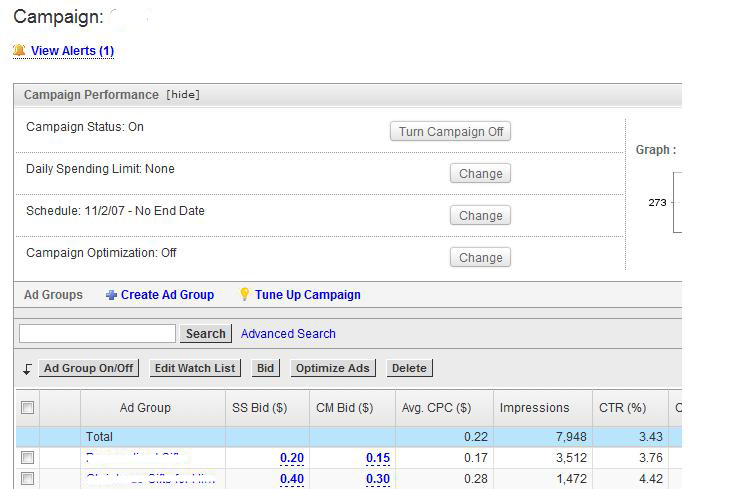Open the View Alerts (1) link
Viewport: 745px width, 489px height.
(72, 51)
